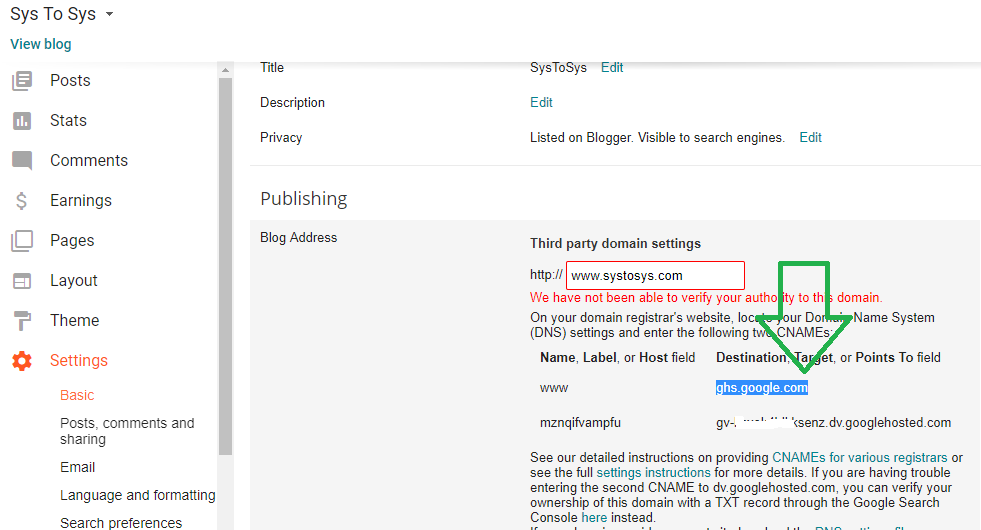Select the Settings menu label

click(x=79, y=361)
